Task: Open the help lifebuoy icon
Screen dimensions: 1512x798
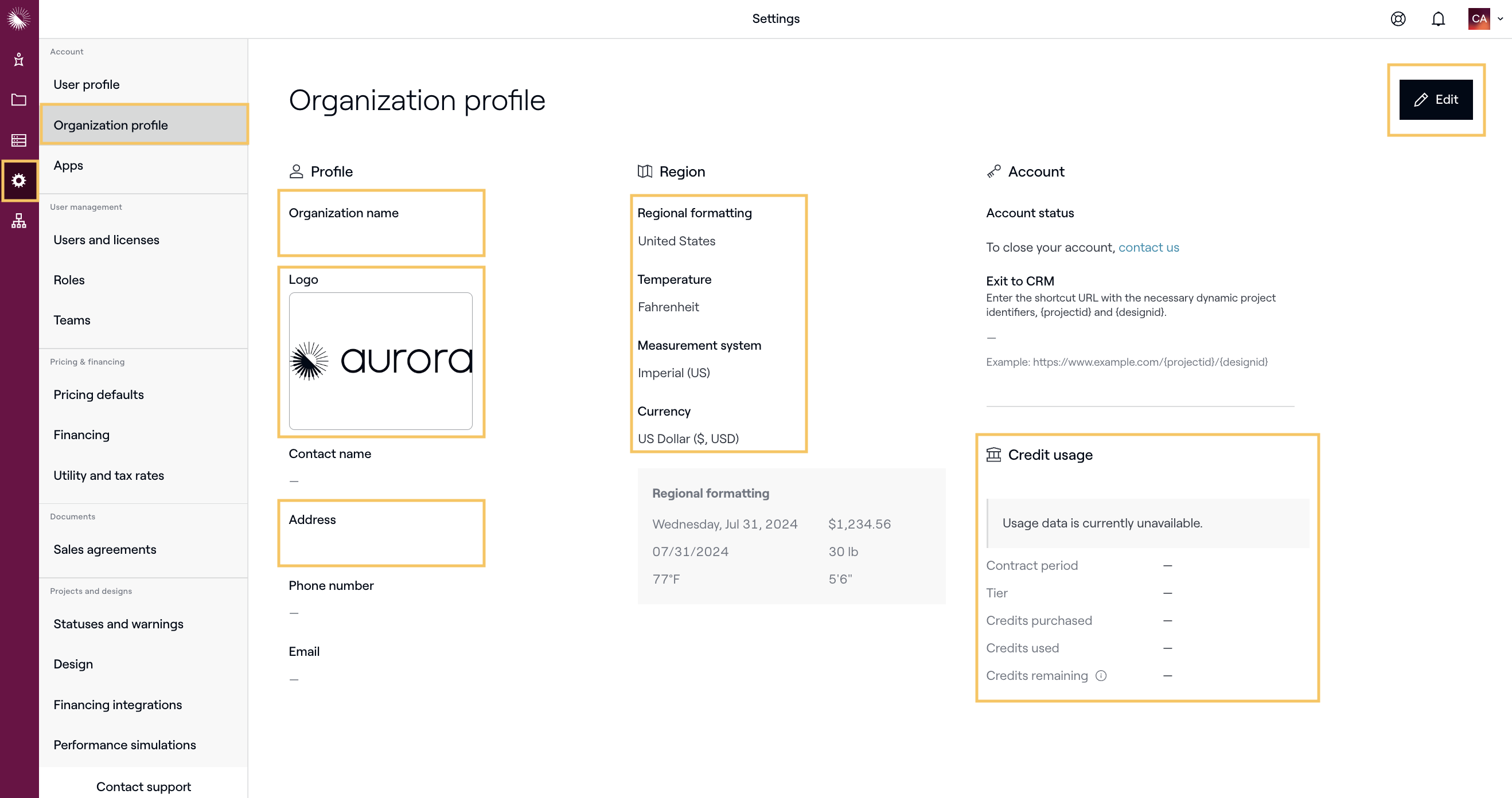Action: click(x=1398, y=19)
